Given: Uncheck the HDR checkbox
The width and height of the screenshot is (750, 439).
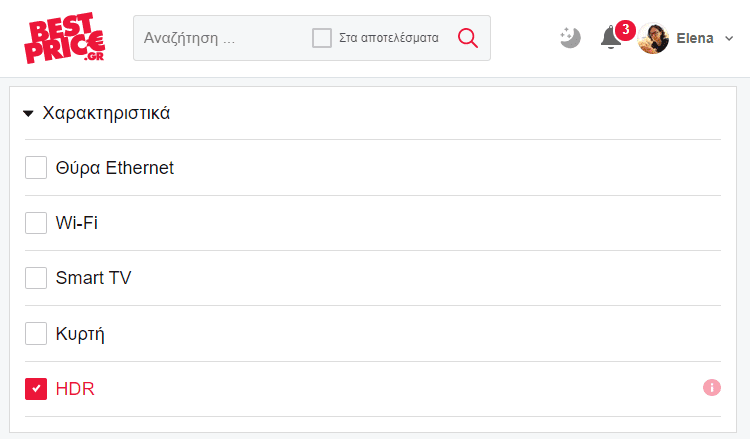Looking at the screenshot, I should (36, 389).
